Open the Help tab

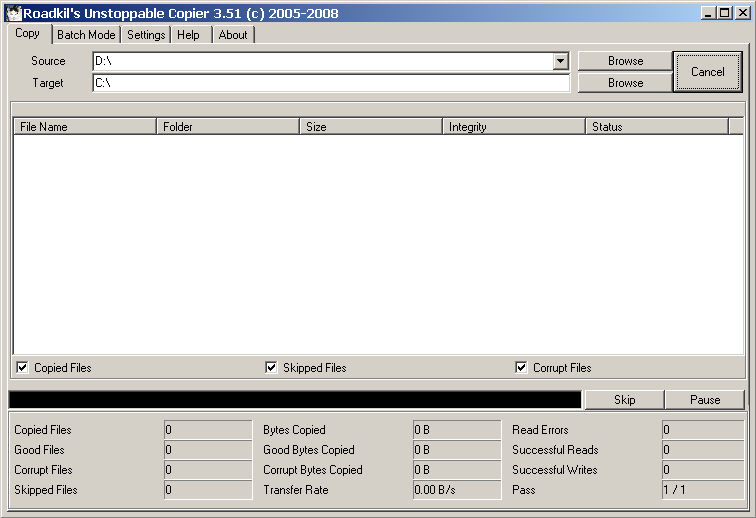pyautogui.click(x=189, y=35)
